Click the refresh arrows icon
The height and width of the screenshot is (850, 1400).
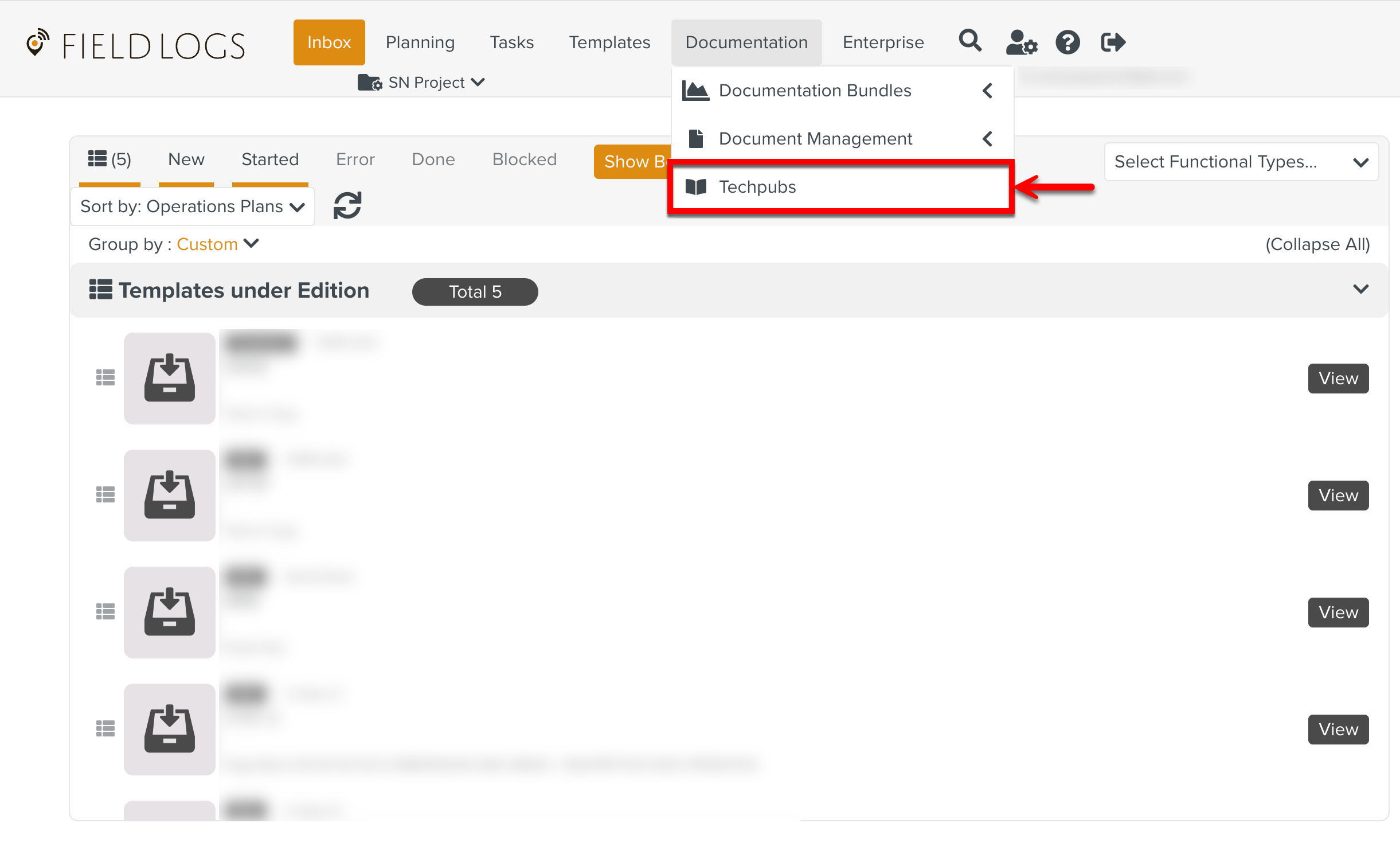(x=347, y=205)
